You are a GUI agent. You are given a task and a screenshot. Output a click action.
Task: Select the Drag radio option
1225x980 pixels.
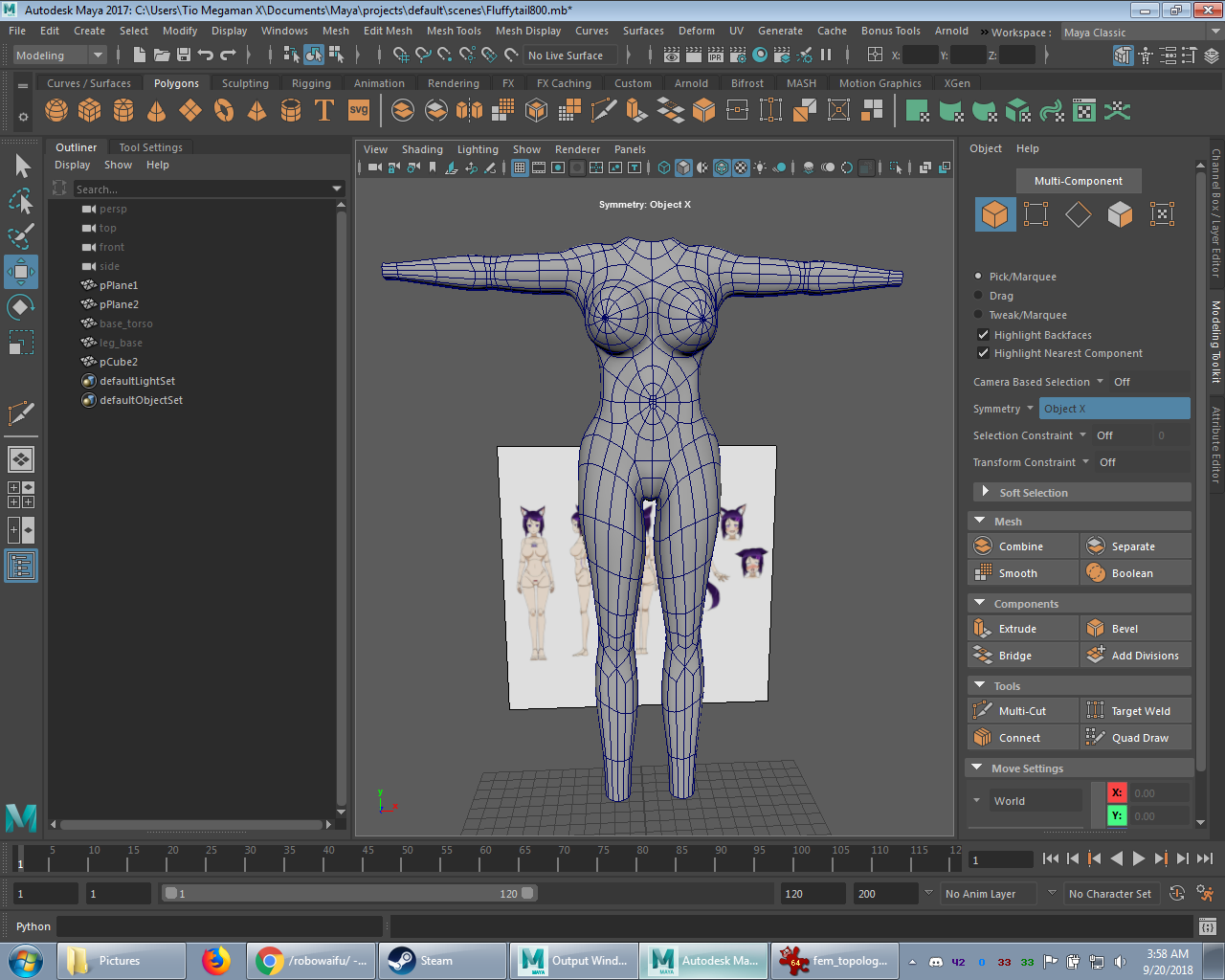pos(978,296)
